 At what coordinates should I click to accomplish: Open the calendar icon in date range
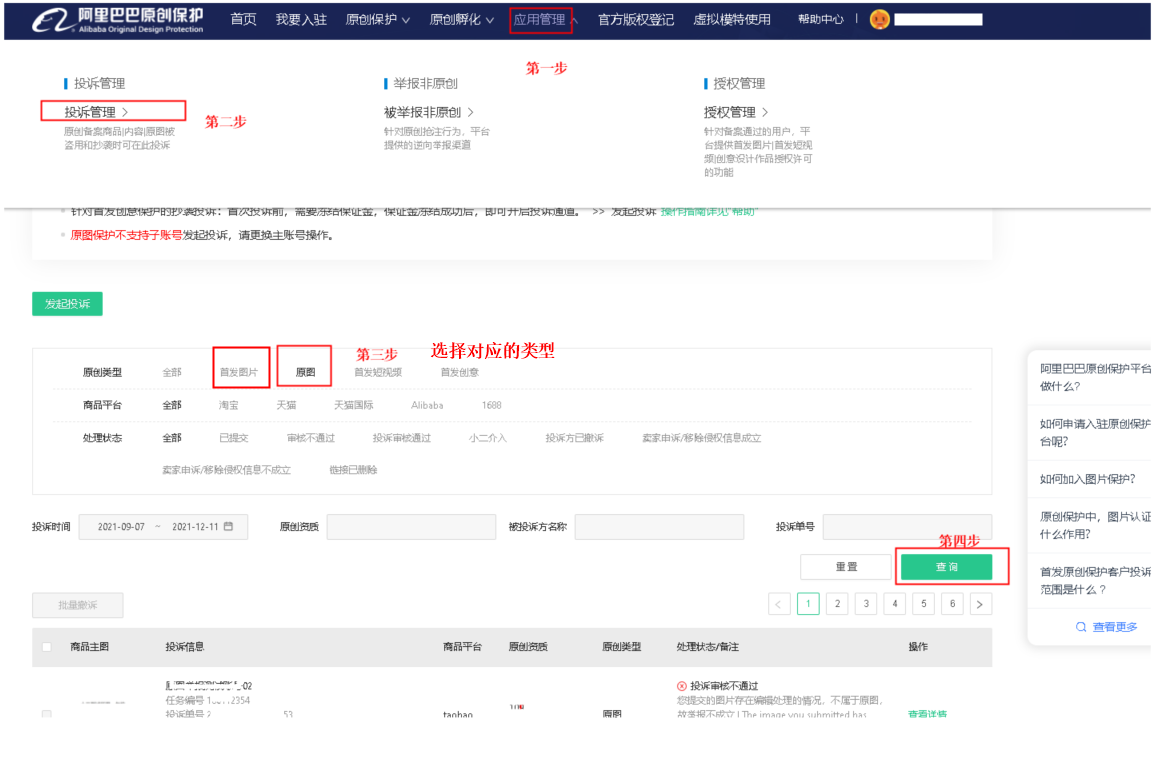tap(229, 527)
